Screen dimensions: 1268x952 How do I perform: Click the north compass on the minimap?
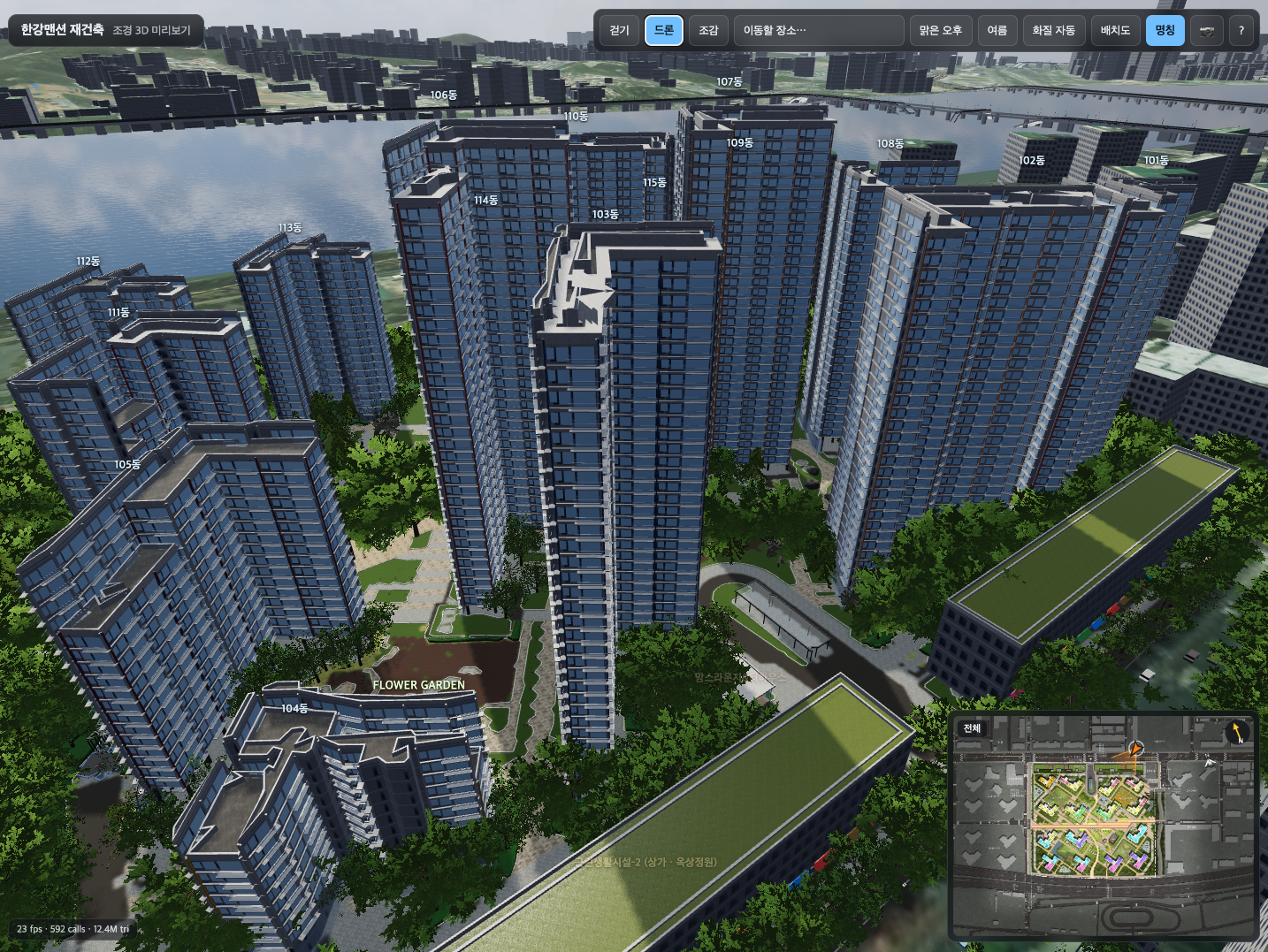pyautogui.click(x=1238, y=733)
